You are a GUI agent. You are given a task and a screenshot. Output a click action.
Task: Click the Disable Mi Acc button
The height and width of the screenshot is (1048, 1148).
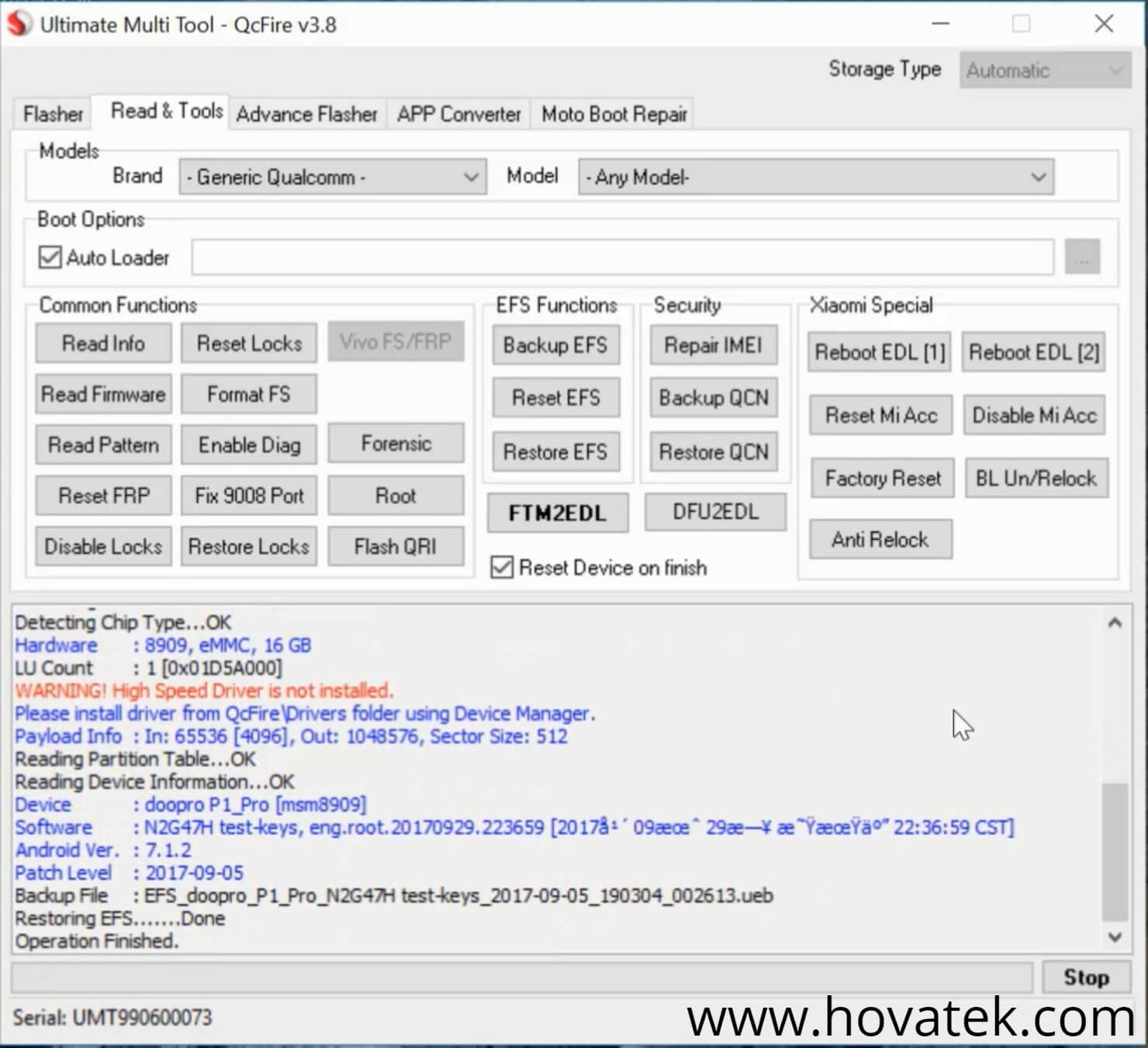pos(1034,415)
